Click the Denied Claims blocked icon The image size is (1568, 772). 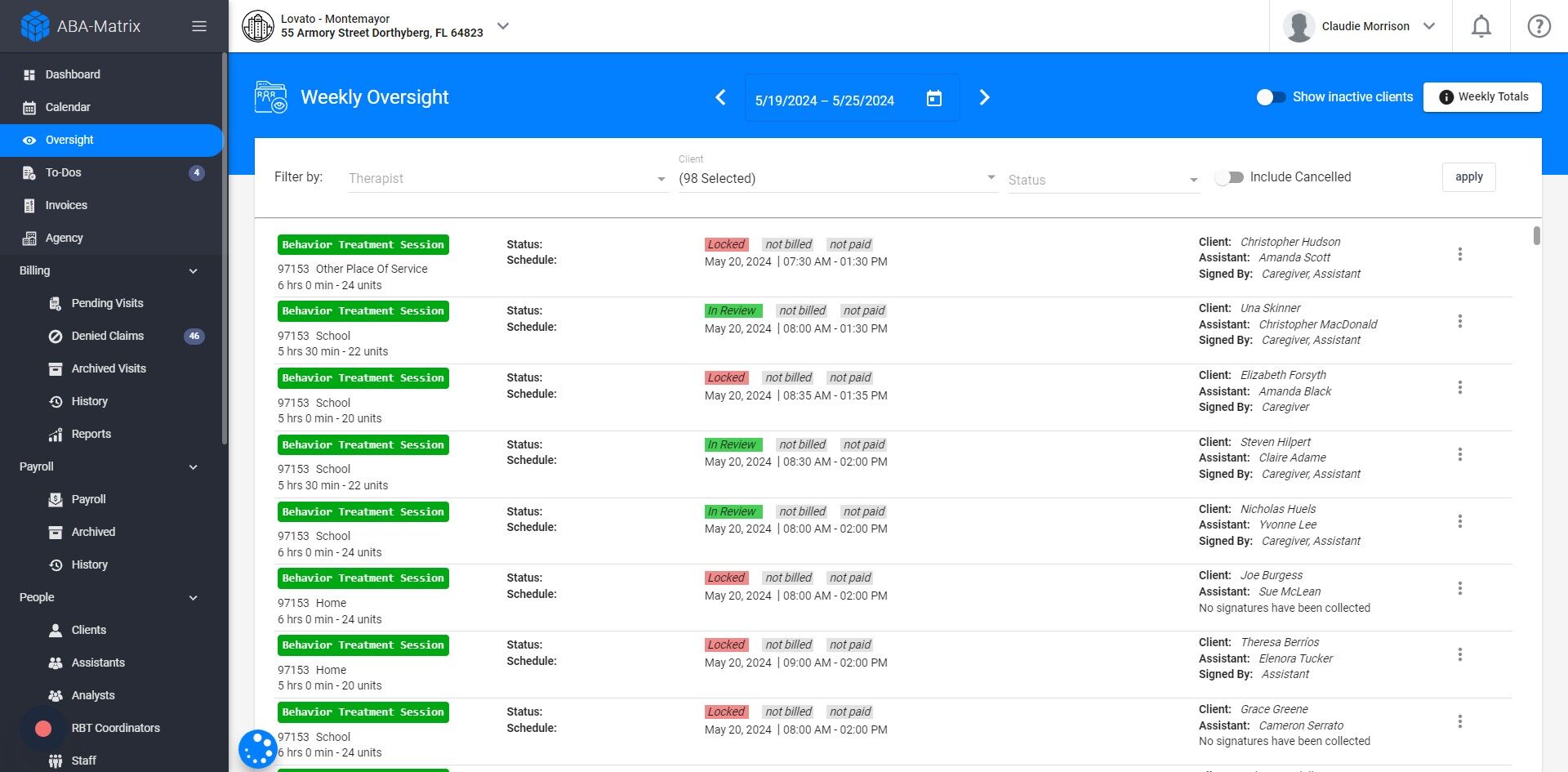tap(56, 337)
